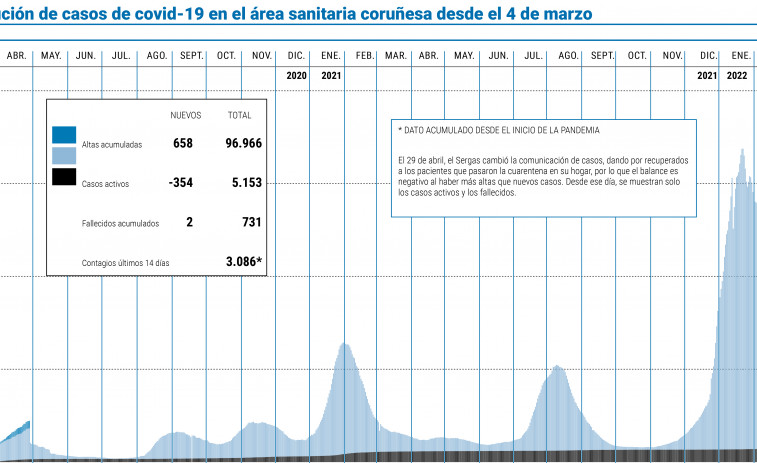Click the dark blue legend swatch
The width and height of the screenshot is (757, 463).
[x=64, y=135]
